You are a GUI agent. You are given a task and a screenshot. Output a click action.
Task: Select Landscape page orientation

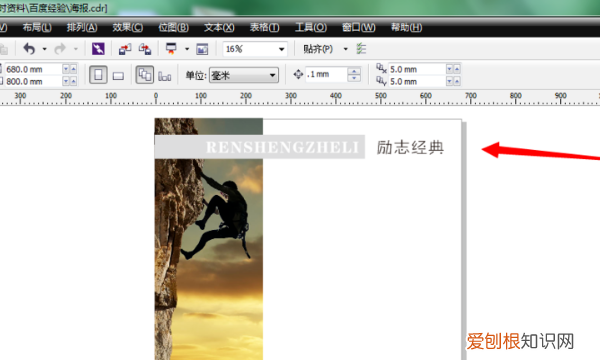[x=118, y=76]
